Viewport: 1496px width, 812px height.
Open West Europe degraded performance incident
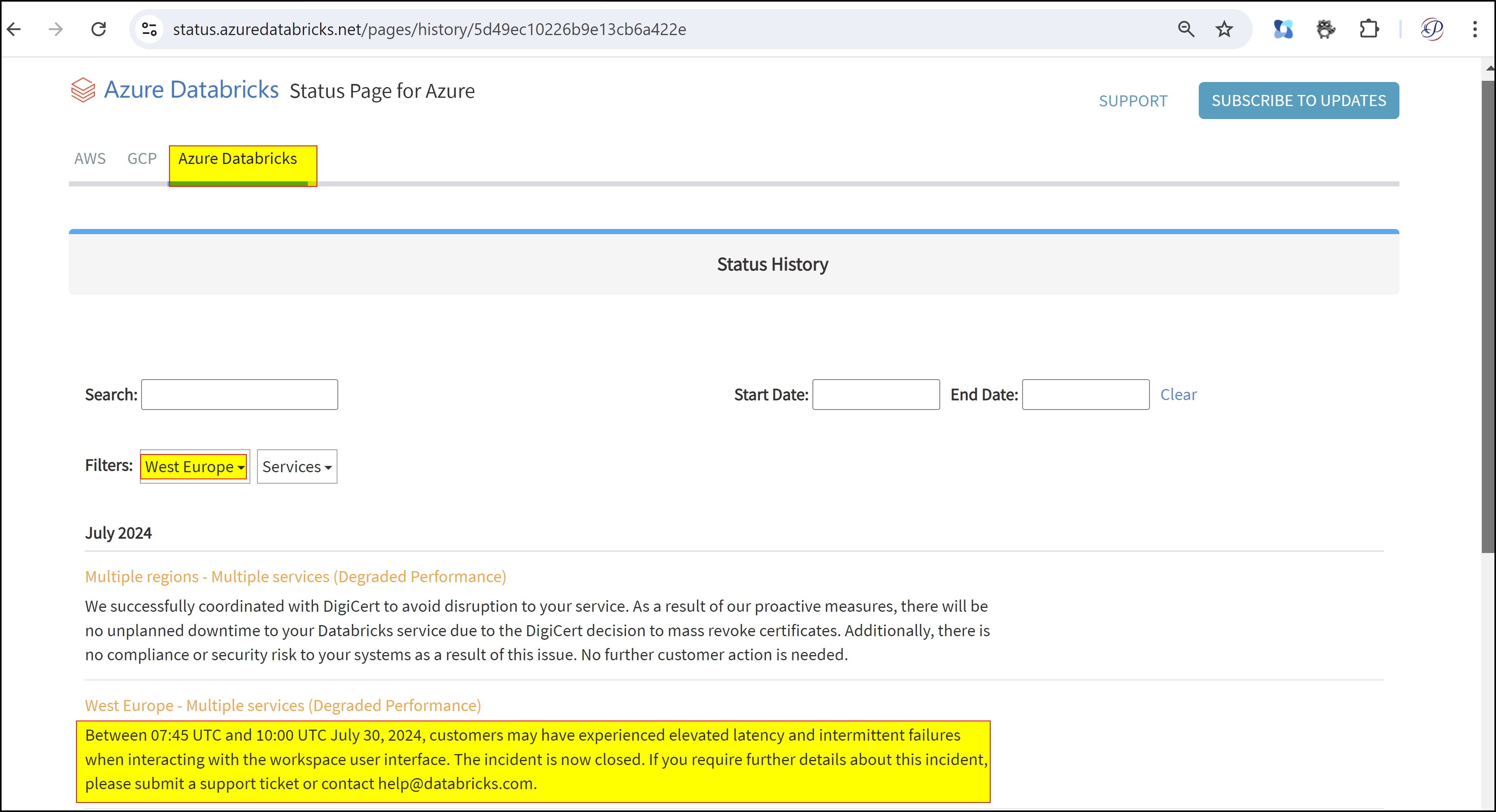point(283,706)
